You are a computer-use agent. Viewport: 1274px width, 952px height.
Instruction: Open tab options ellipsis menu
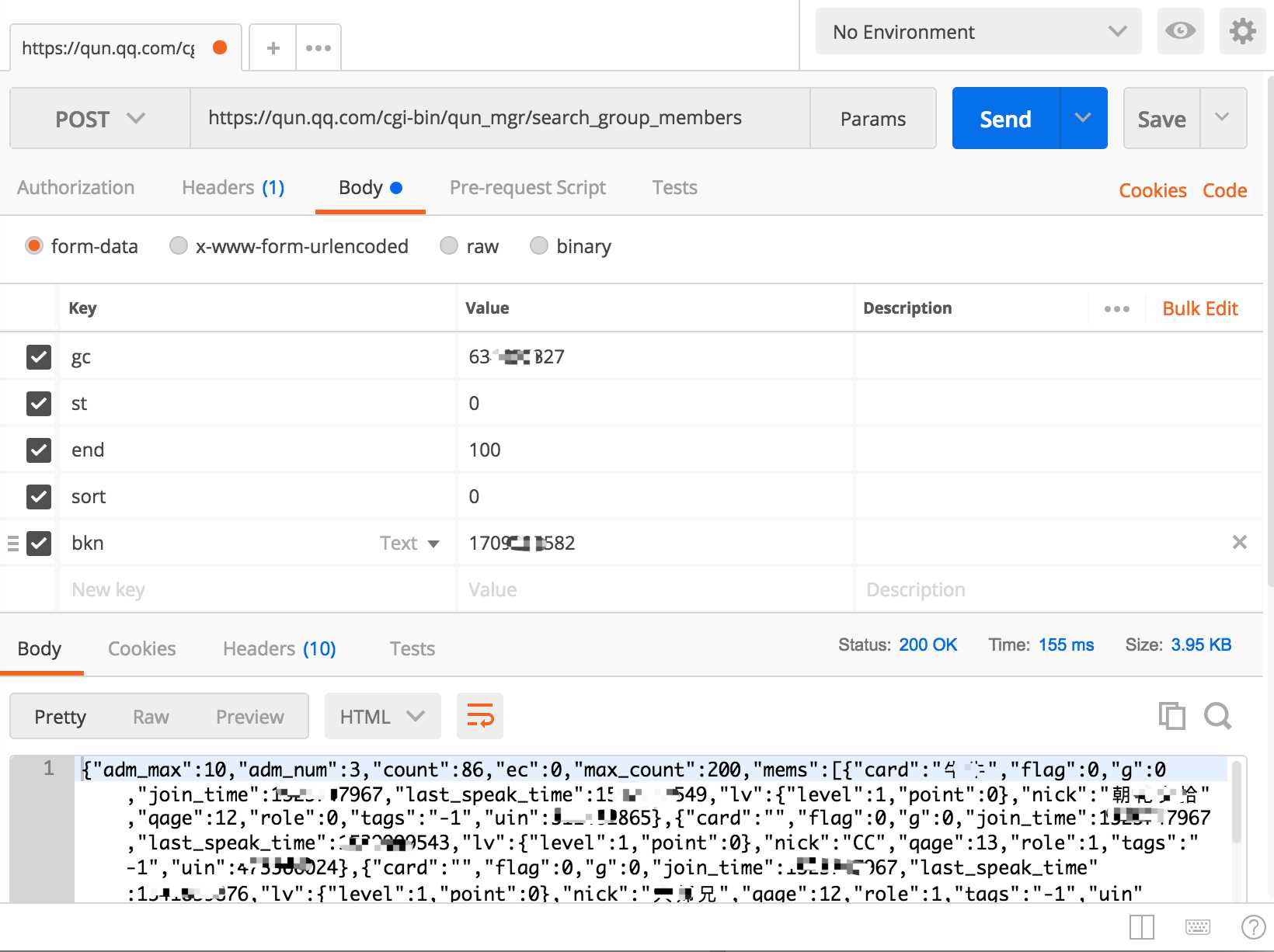point(318,48)
